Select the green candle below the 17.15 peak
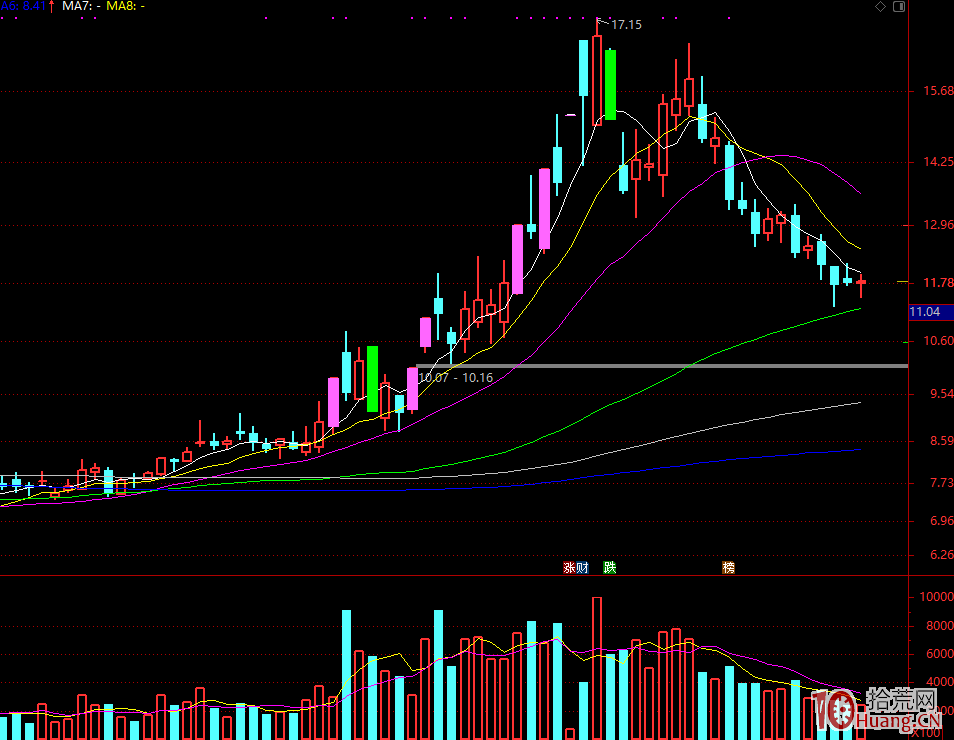 (x=610, y=85)
